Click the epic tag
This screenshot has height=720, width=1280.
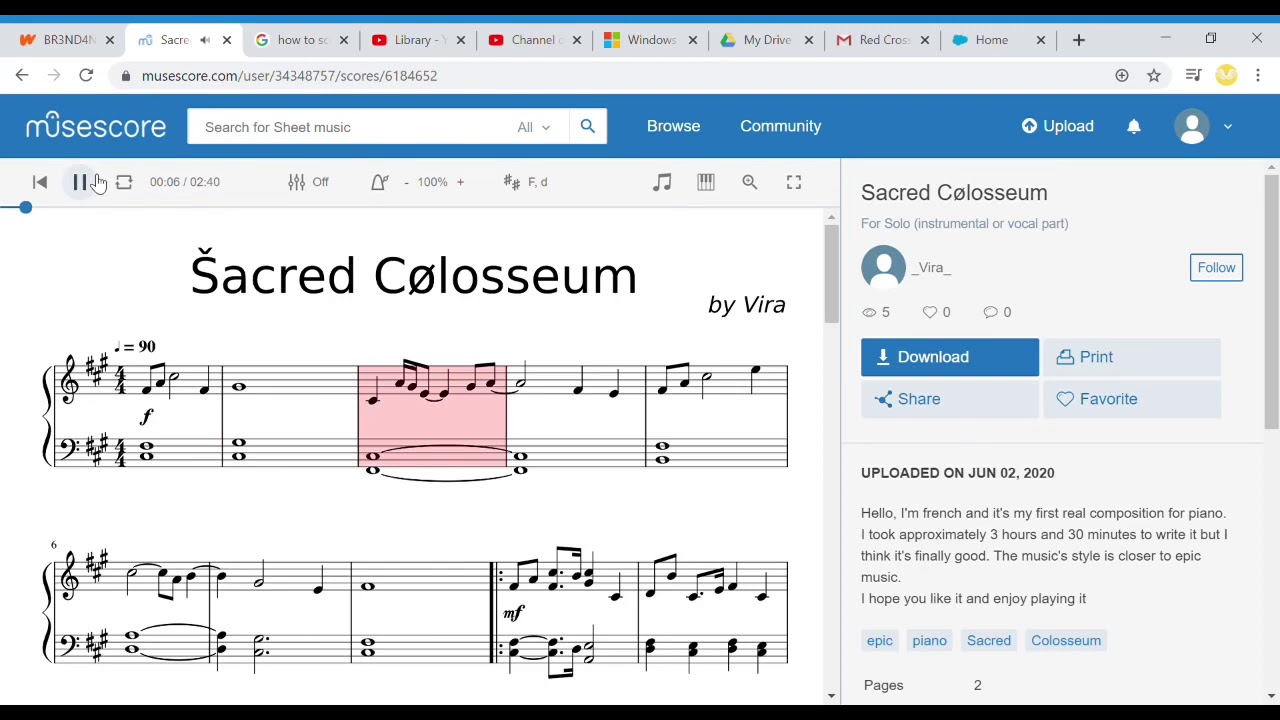pos(880,640)
